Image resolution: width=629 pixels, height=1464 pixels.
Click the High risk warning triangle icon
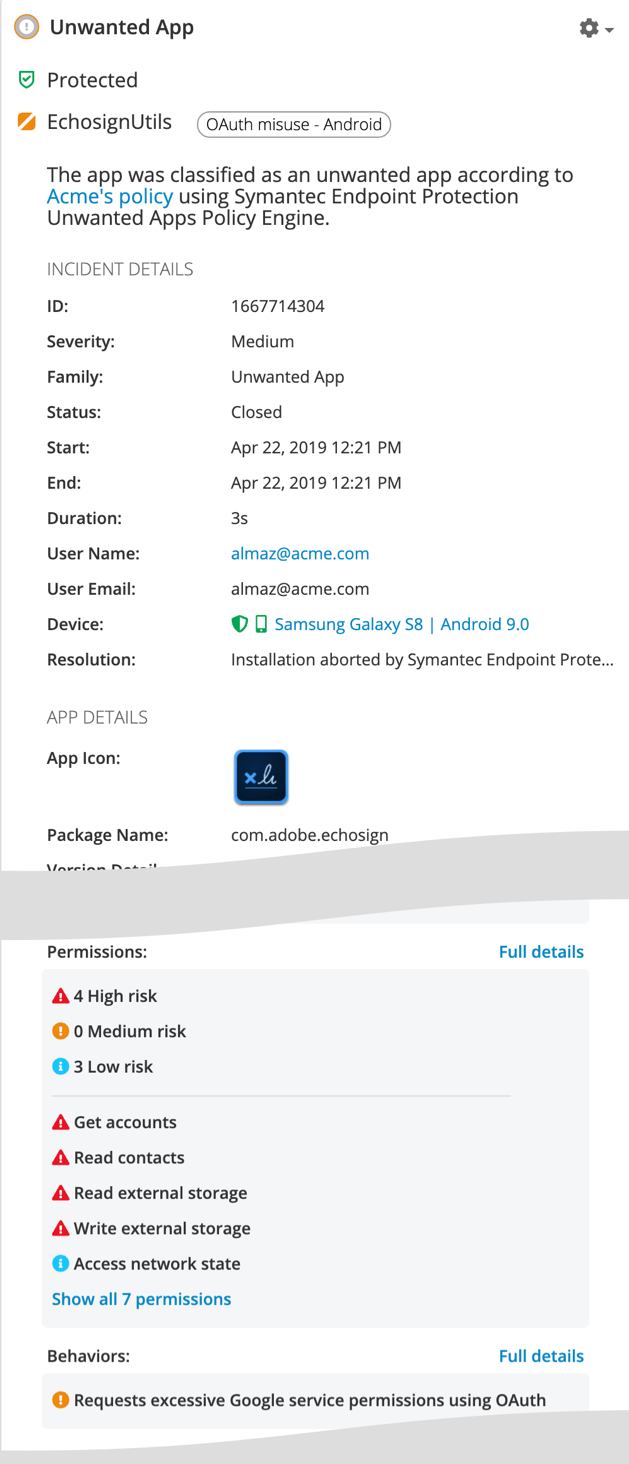click(x=60, y=996)
